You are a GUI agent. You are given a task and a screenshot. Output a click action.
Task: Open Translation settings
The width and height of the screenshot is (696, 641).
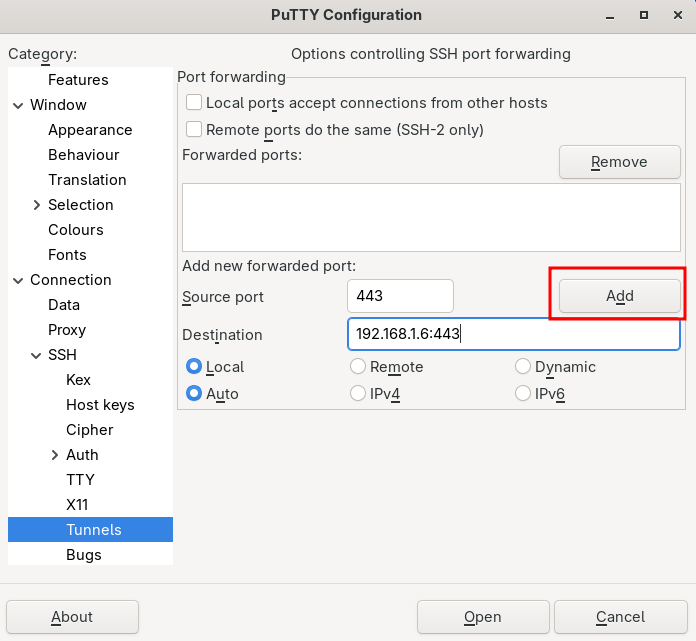coord(87,180)
